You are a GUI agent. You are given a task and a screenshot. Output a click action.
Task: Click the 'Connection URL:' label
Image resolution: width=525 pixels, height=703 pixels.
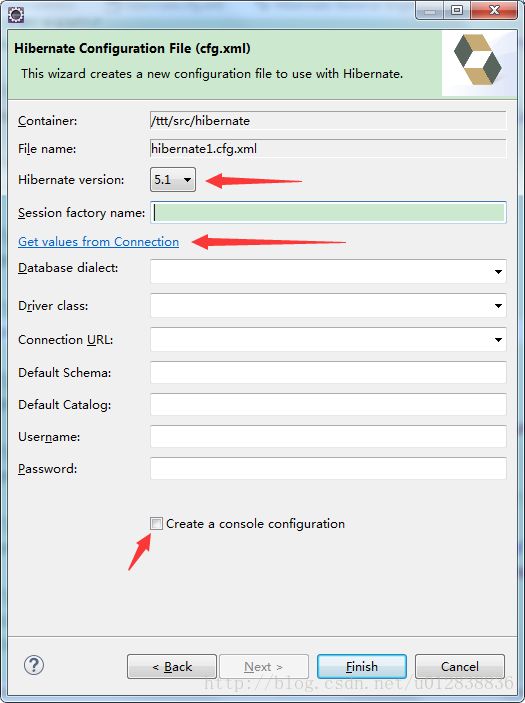(65, 340)
